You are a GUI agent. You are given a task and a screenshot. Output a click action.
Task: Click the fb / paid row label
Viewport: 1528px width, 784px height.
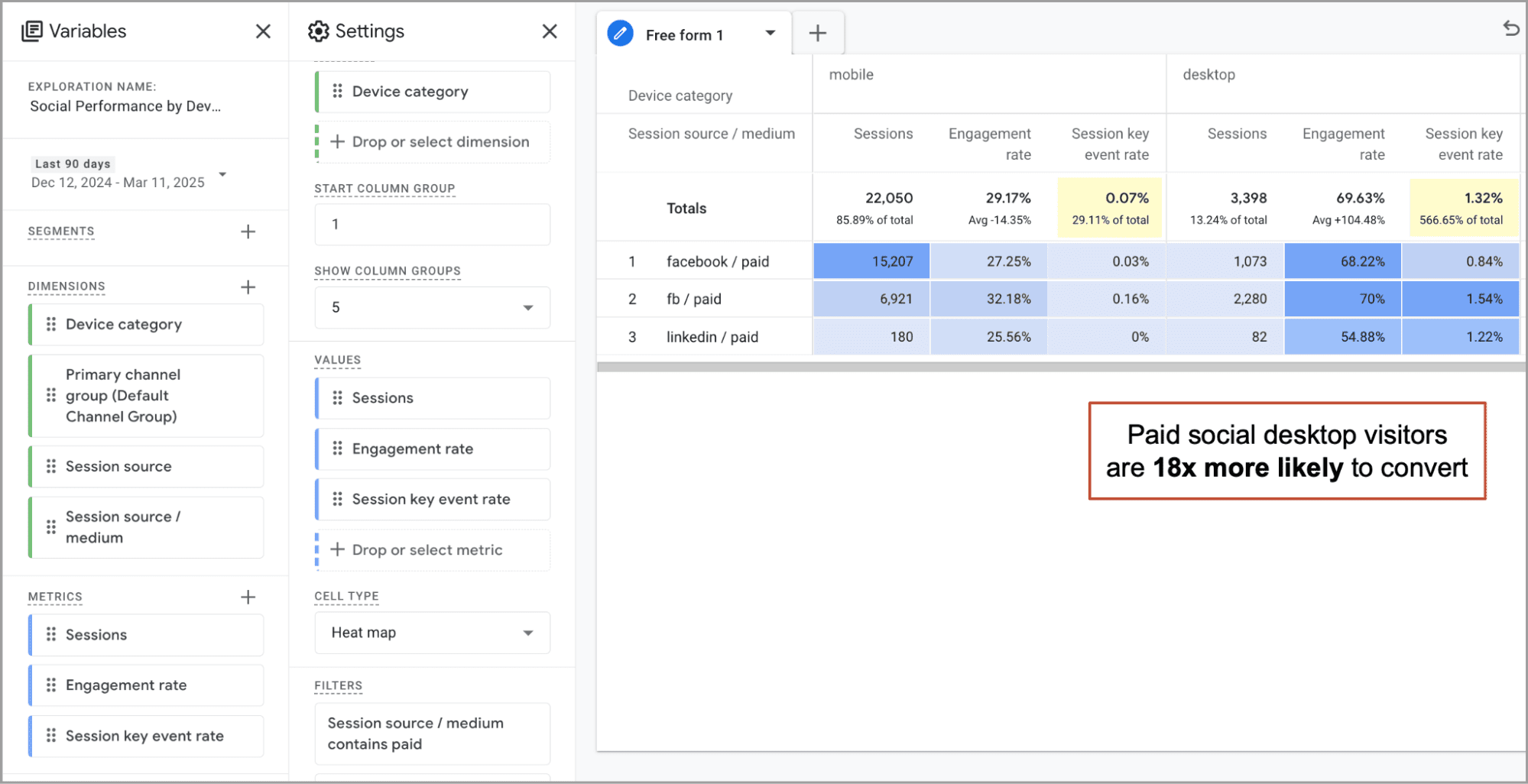click(x=693, y=299)
